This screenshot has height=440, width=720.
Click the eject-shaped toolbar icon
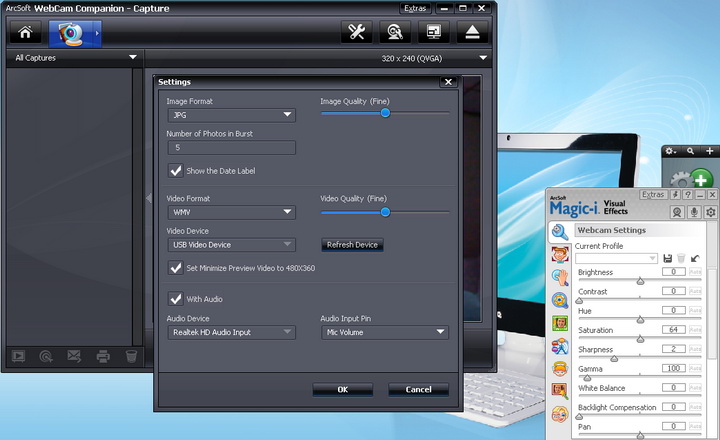472,33
